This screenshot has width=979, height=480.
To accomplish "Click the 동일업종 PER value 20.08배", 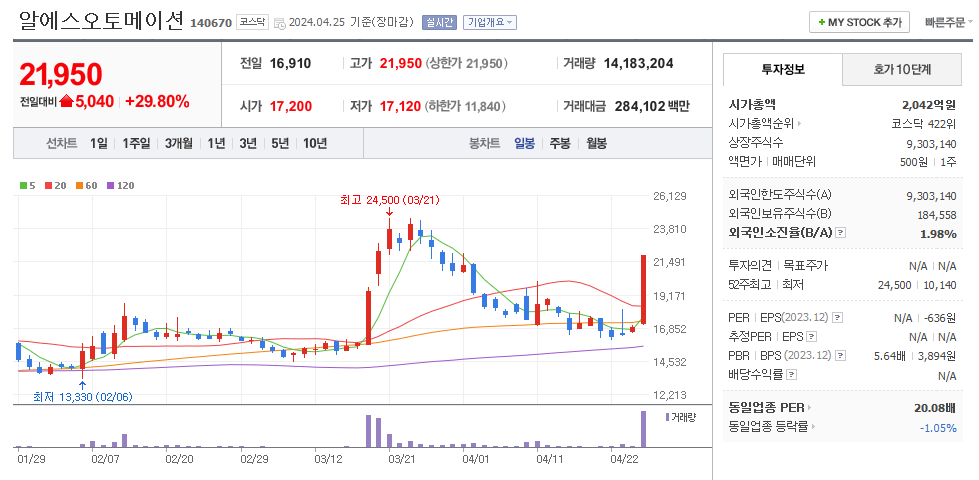I will click(x=935, y=409).
